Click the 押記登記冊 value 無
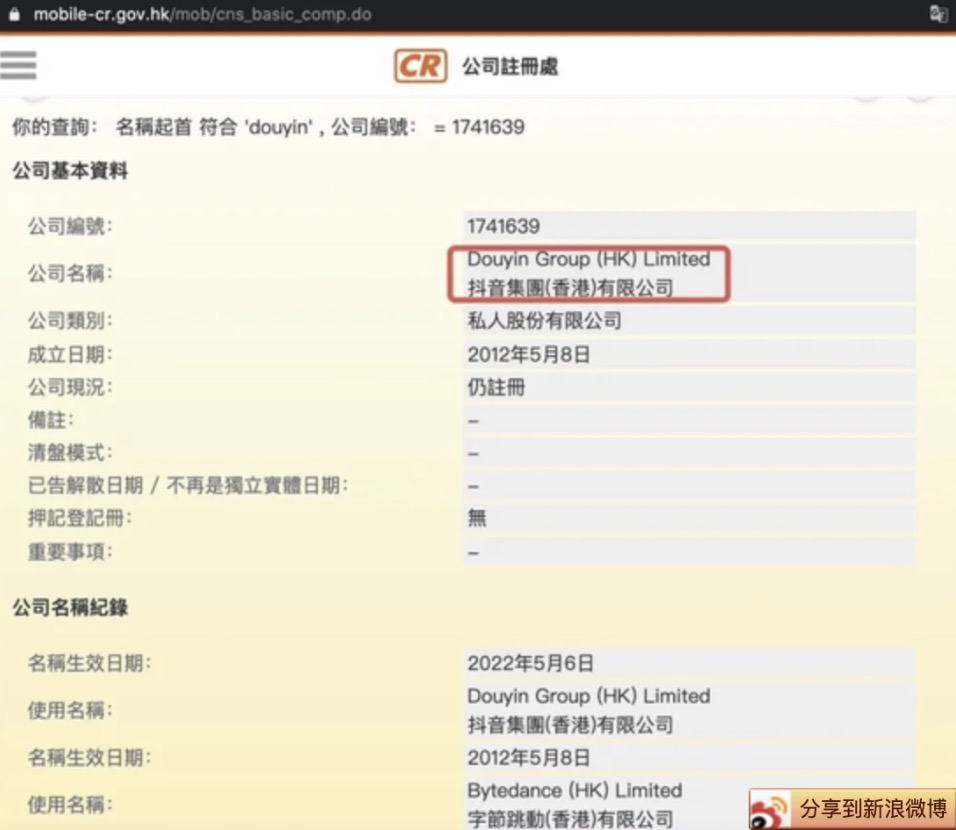The height and width of the screenshot is (830, 956). (477, 518)
